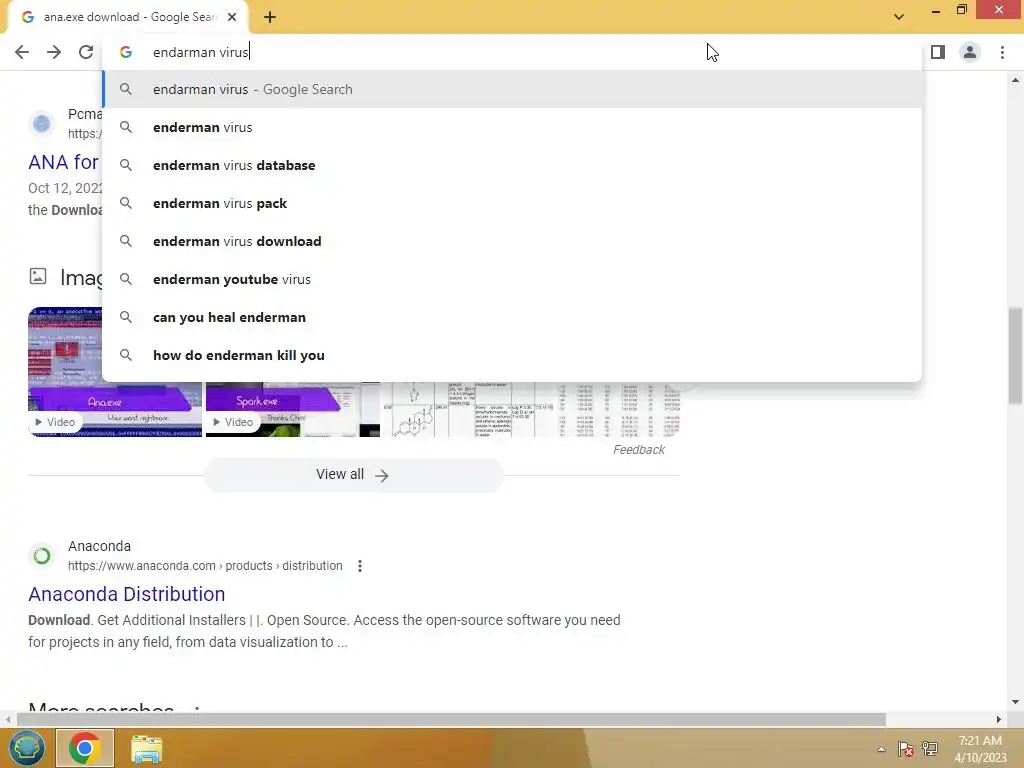
Task: Click the horizontal scrollbar right arrow
Action: coord(999,720)
